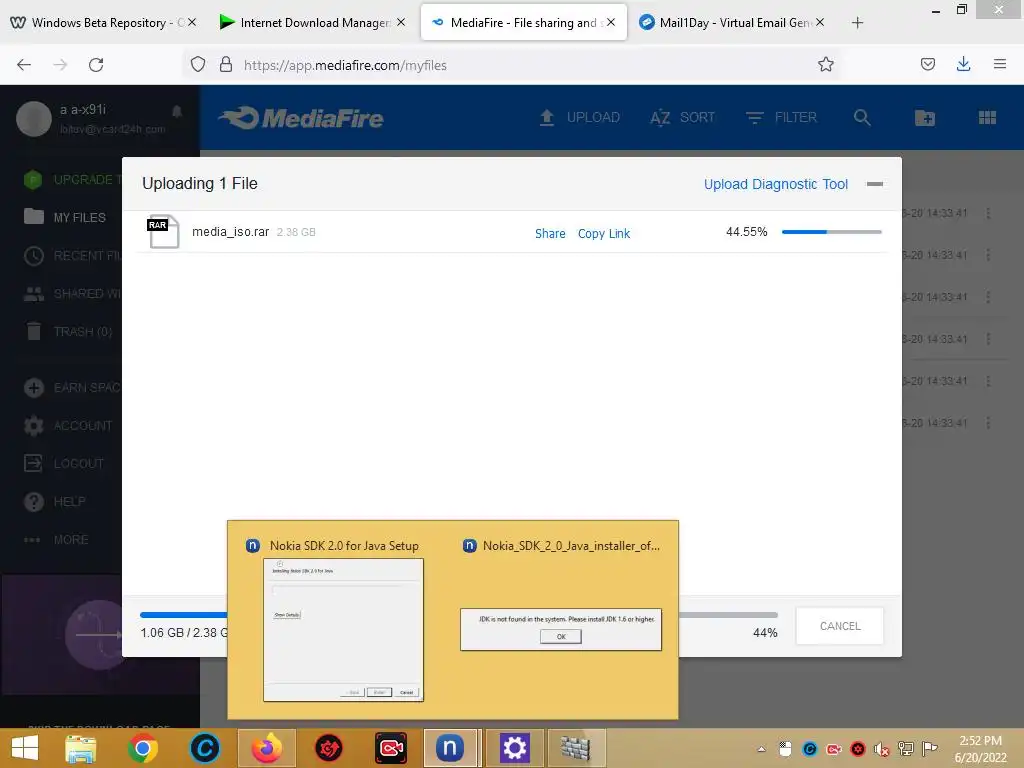Click the RAR file icon of media_iso.rar
This screenshot has height=768, width=1024.
pos(163,232)
